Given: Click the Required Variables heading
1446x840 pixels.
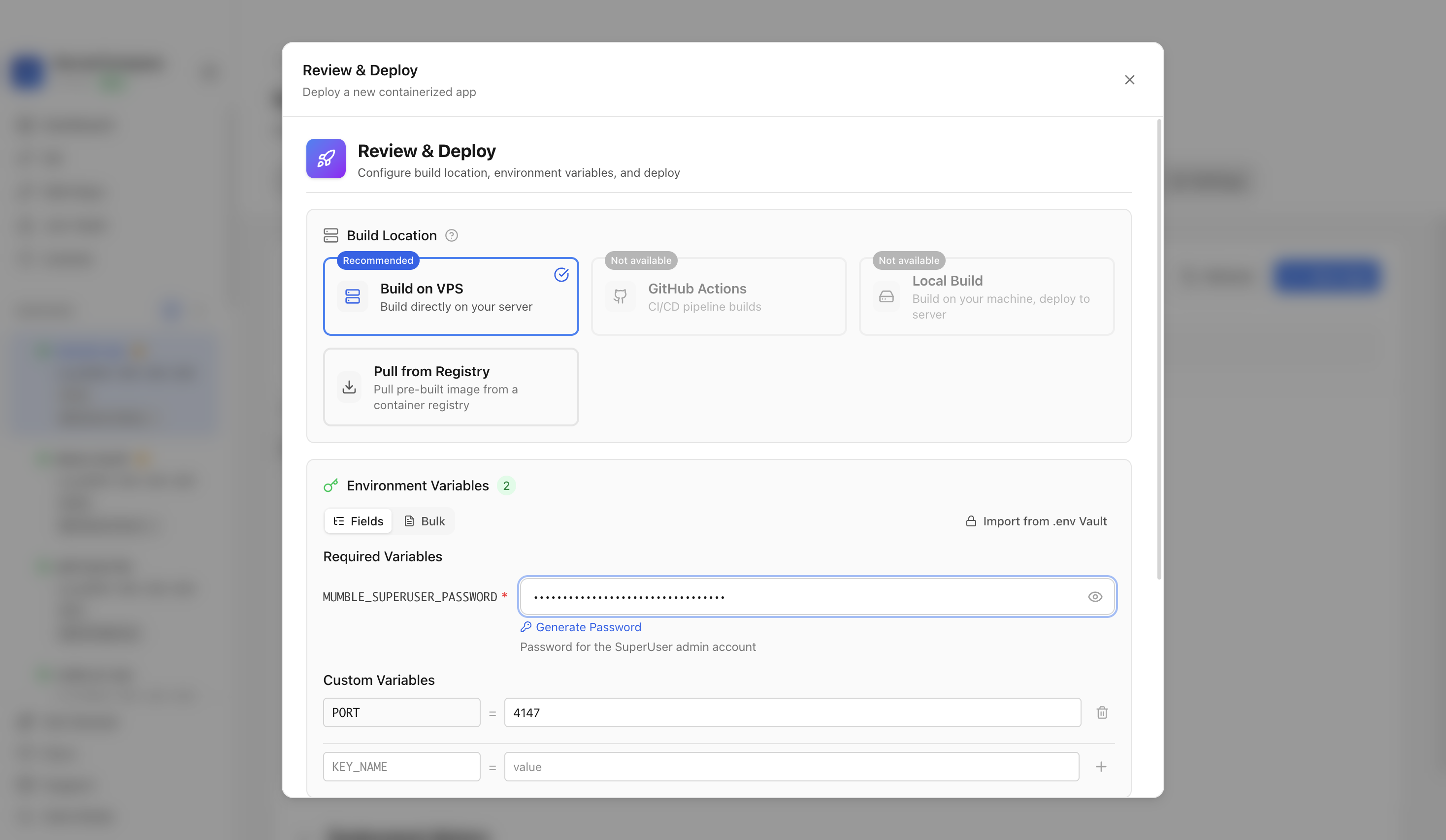Looking at the screenshot, I should [383, 556].
